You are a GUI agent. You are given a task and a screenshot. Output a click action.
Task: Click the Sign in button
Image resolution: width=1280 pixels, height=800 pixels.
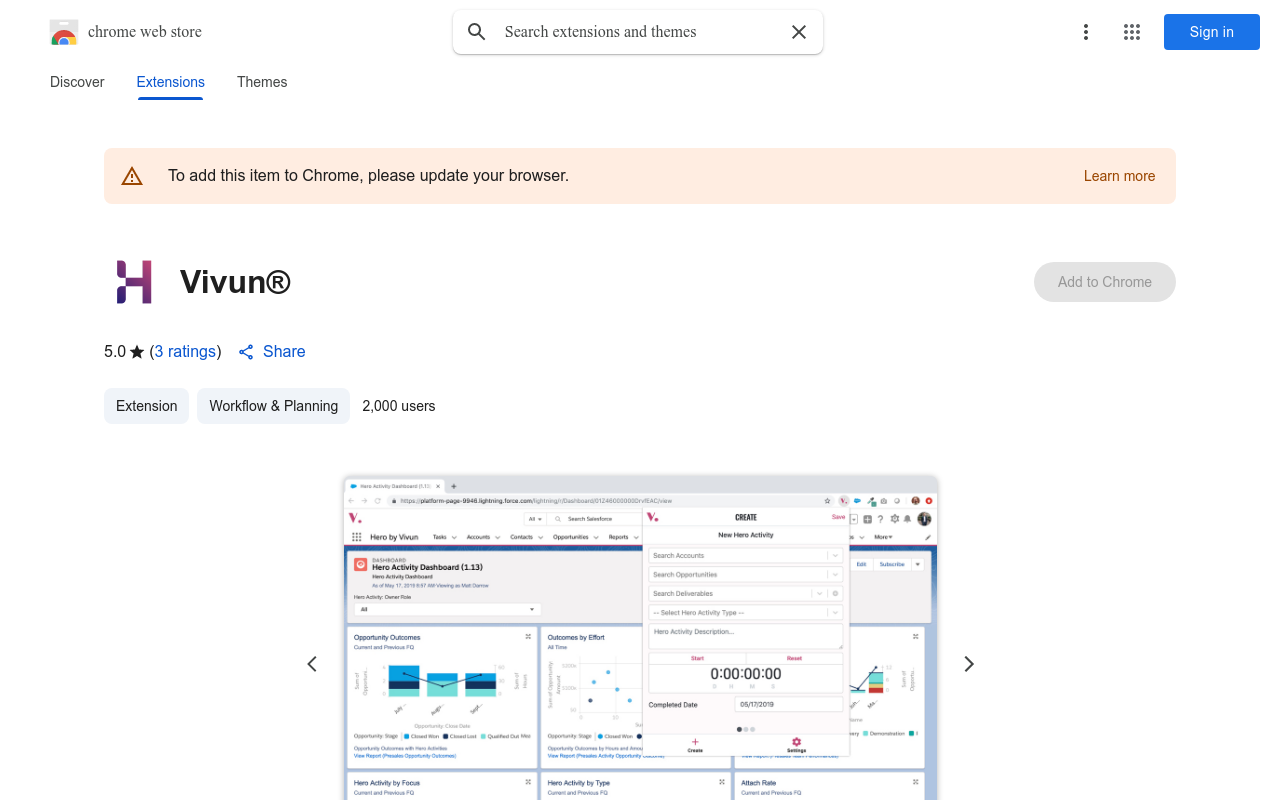[1212, 32]
